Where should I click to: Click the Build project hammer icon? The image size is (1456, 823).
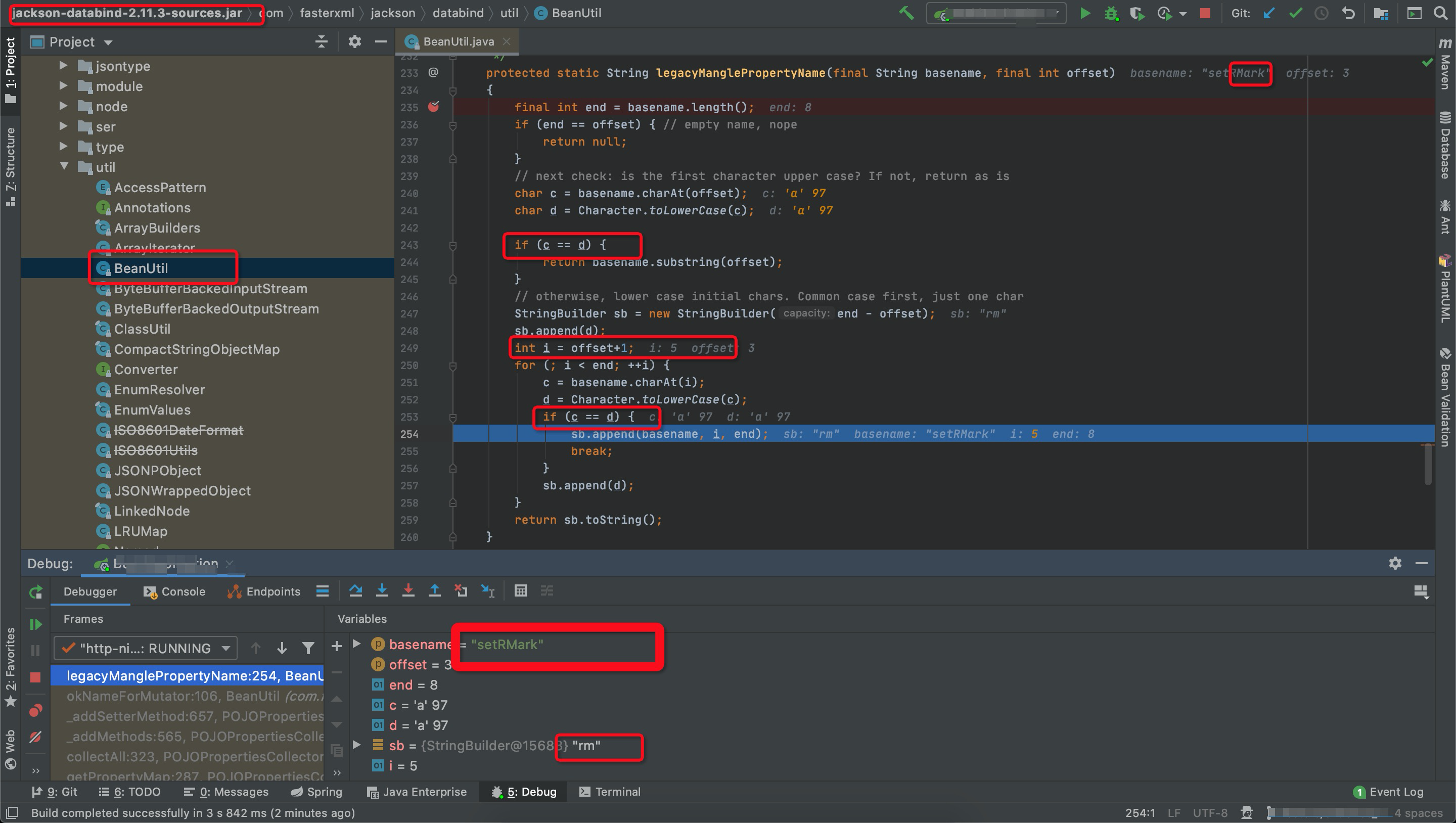[x=906, y=13]
